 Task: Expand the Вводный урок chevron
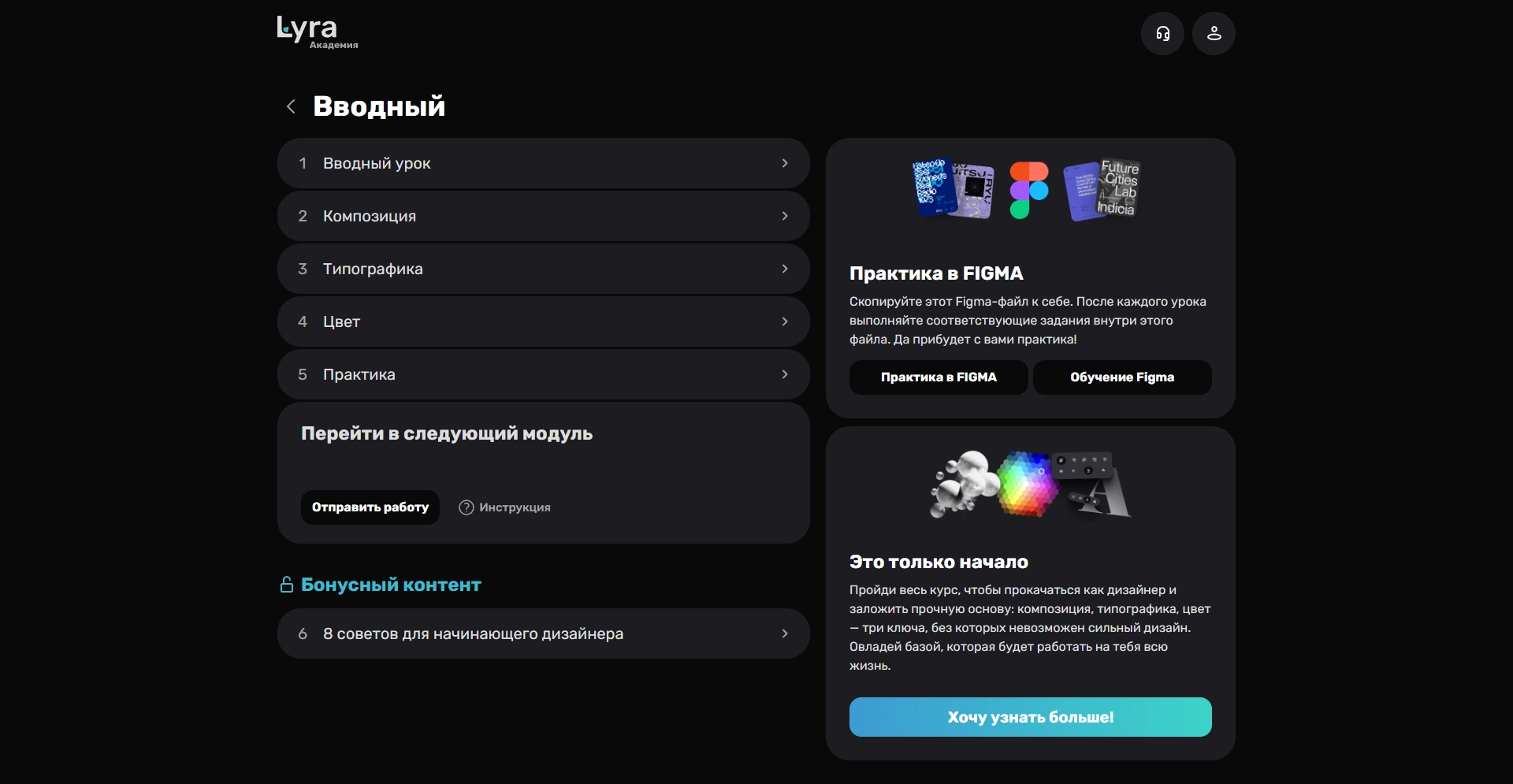coord(785,163)
